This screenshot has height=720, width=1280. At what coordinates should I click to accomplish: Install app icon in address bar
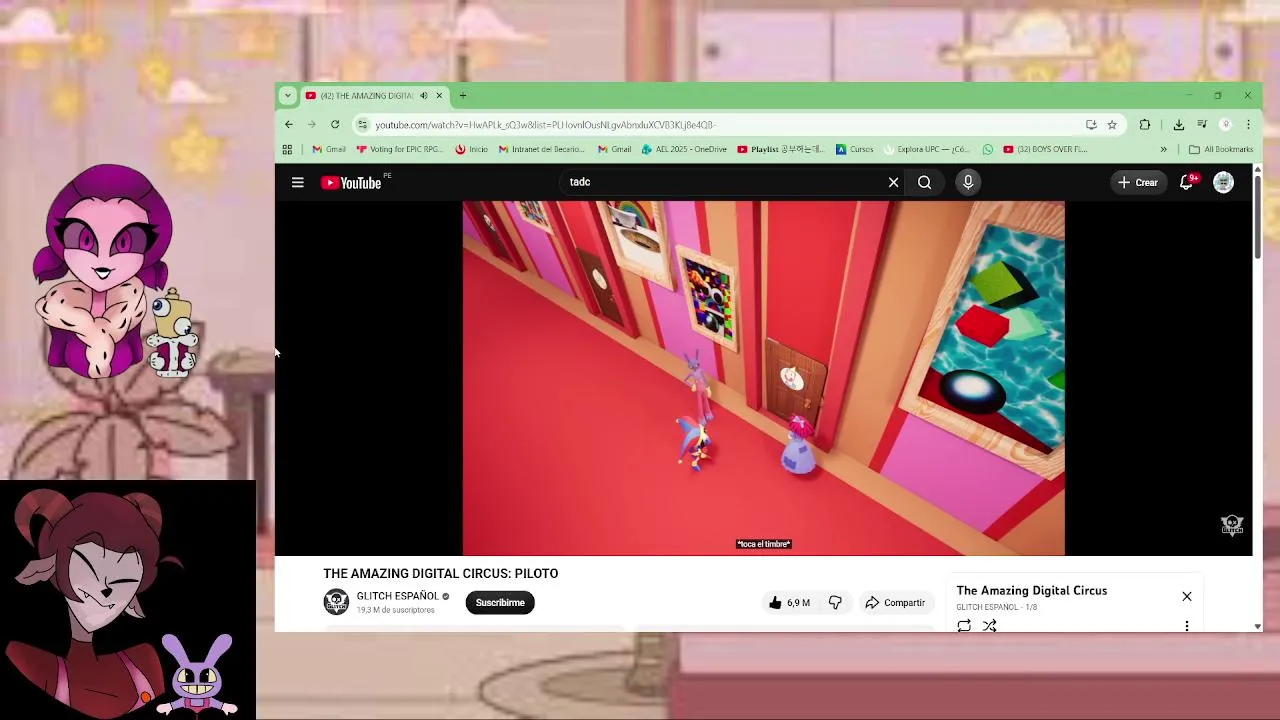click(x=1091, y=125)
